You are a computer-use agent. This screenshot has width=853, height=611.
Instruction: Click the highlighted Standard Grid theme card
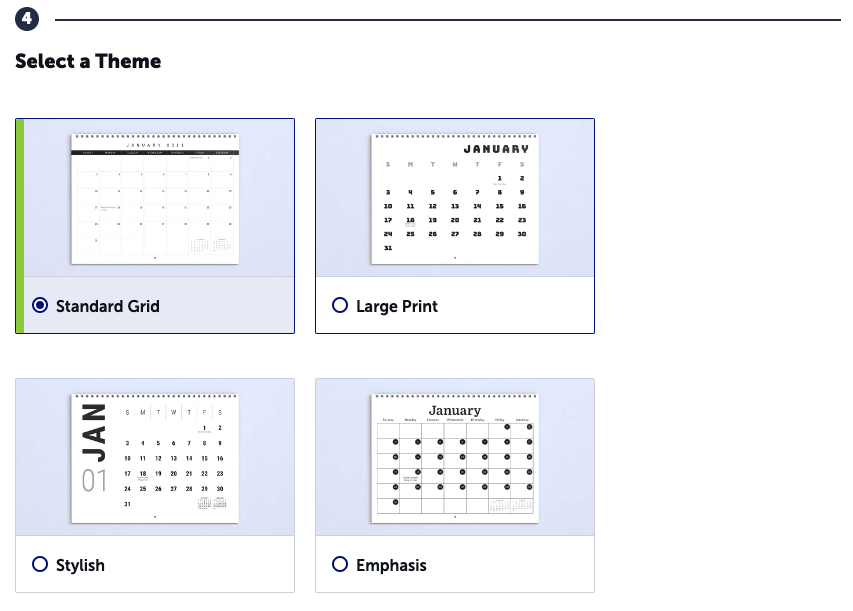pos(155,225)
